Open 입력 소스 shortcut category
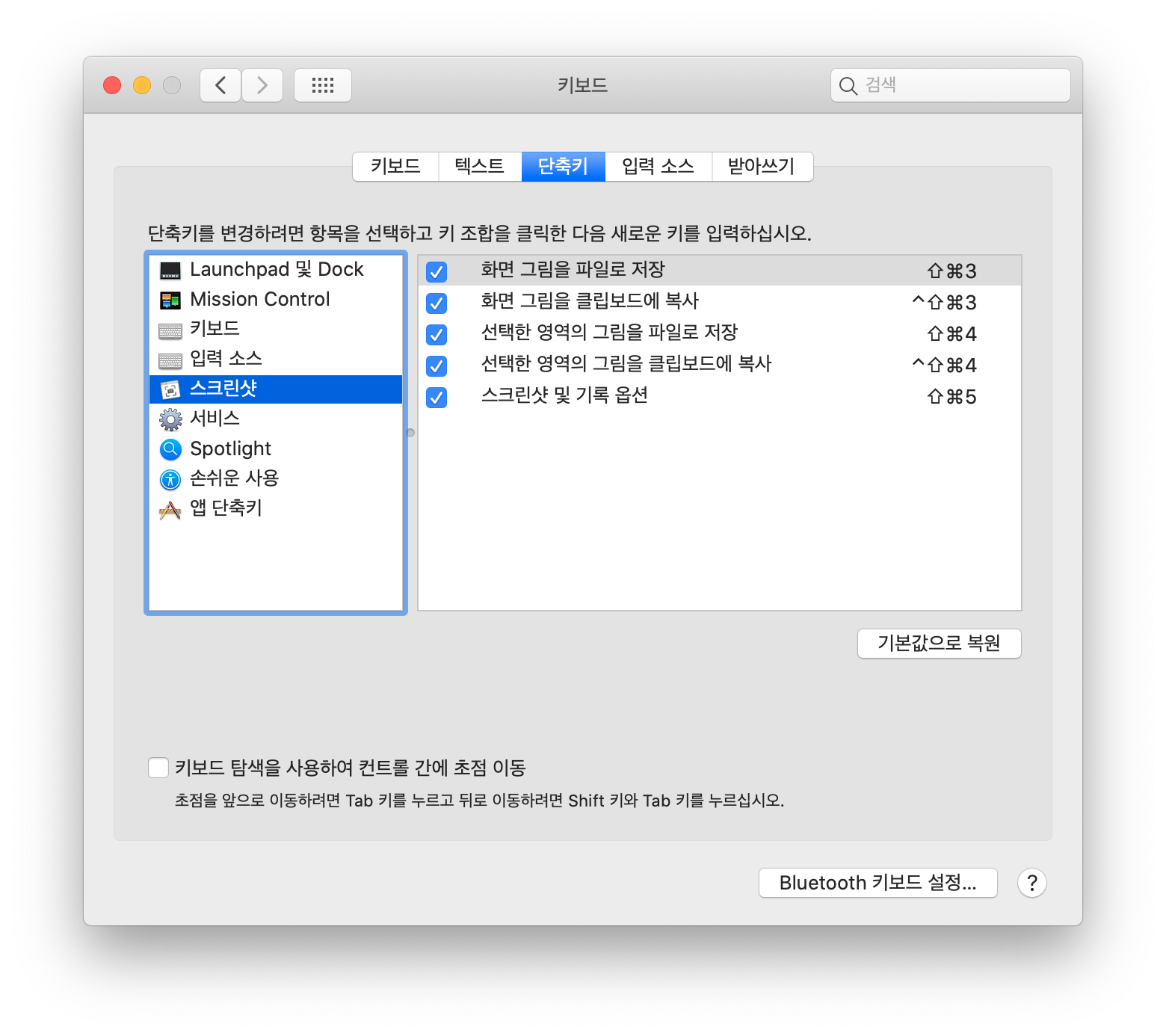 click(170, 359)
